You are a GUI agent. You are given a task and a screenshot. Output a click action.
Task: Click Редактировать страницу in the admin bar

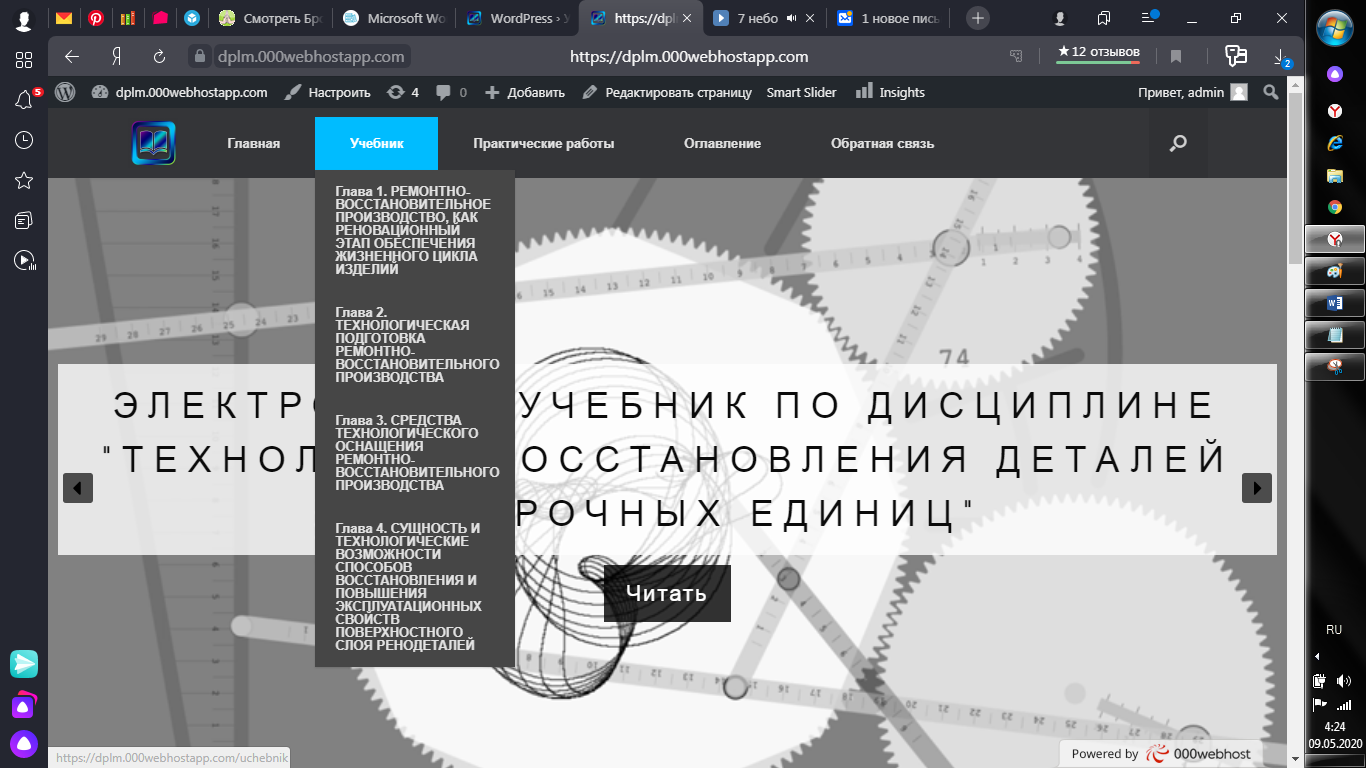667,92
